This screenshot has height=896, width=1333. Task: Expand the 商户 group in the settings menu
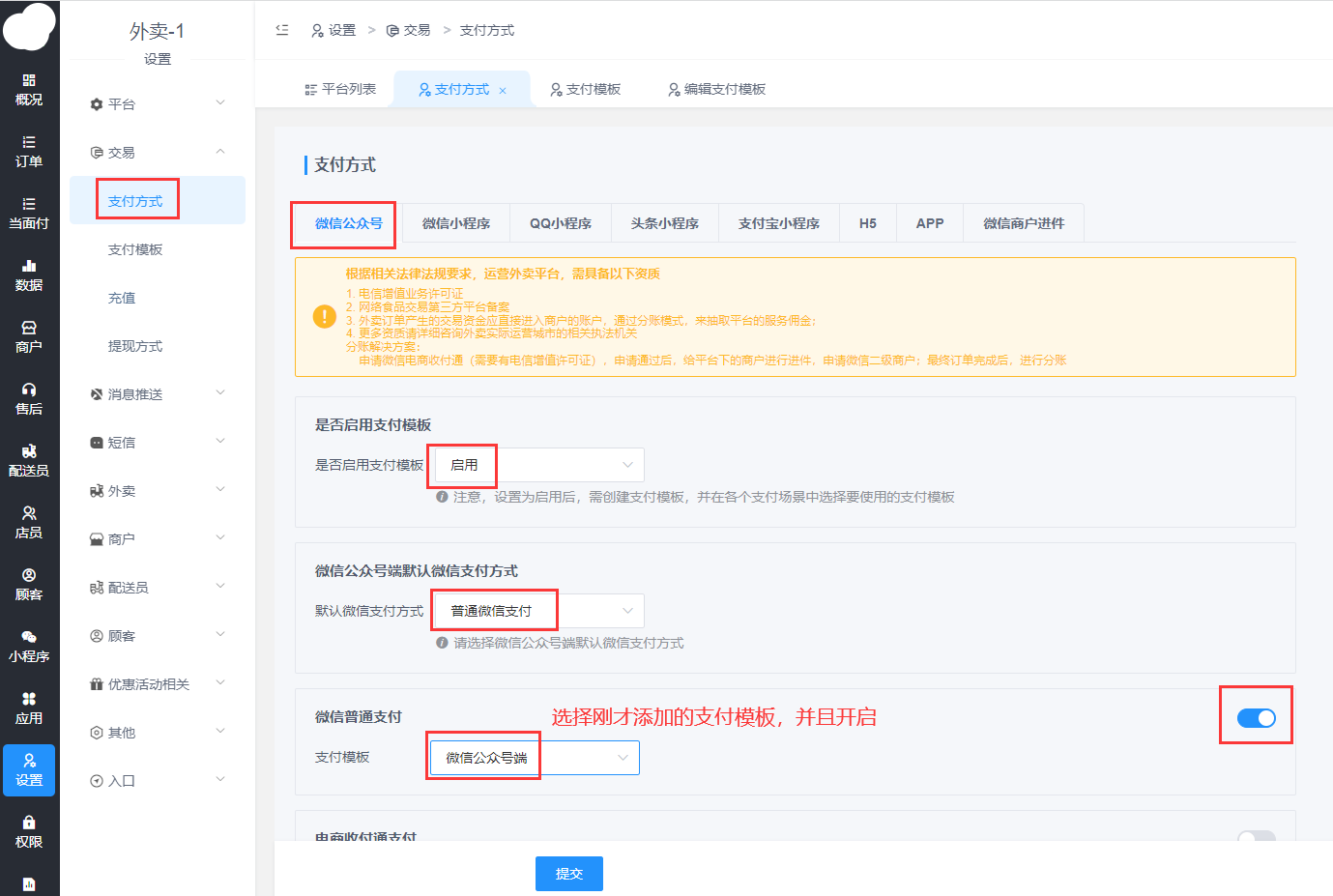coord(158,538)
